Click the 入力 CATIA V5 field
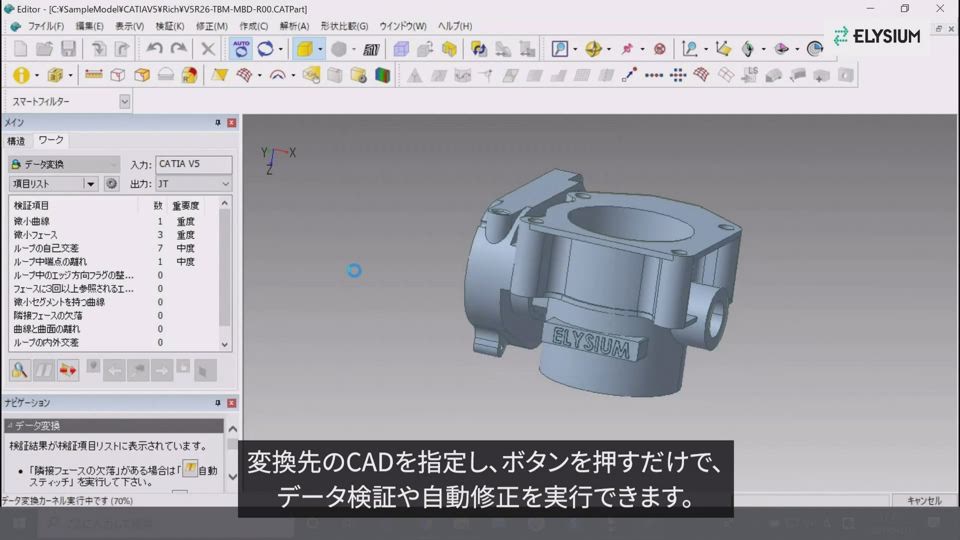The width and height of the screenshot is (960, 540). point(193,164)
